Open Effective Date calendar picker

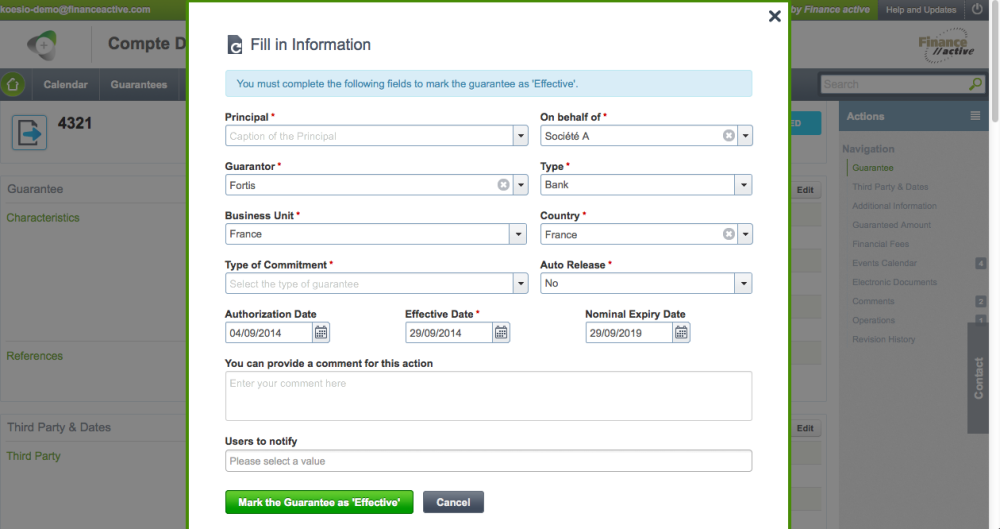coord(501,332)
